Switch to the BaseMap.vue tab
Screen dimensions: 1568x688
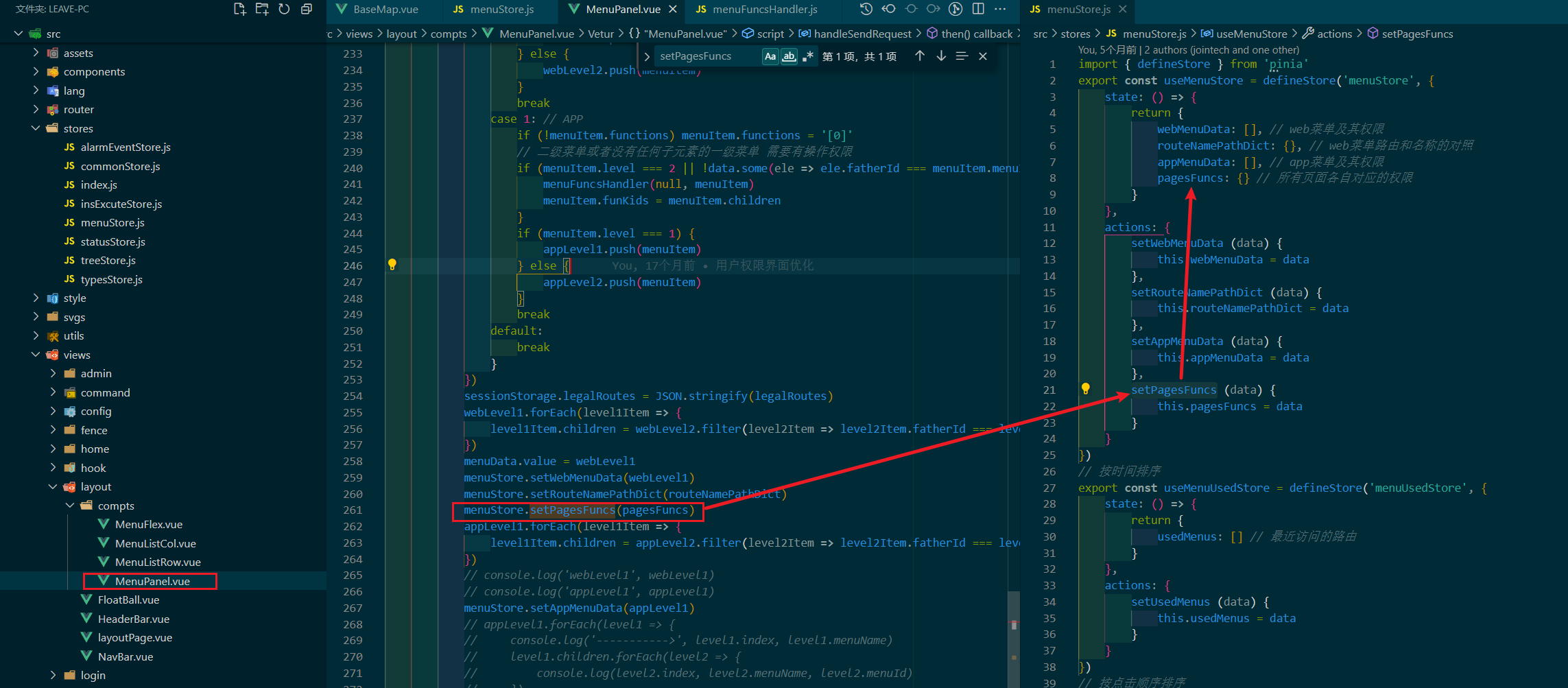(385, 10)
